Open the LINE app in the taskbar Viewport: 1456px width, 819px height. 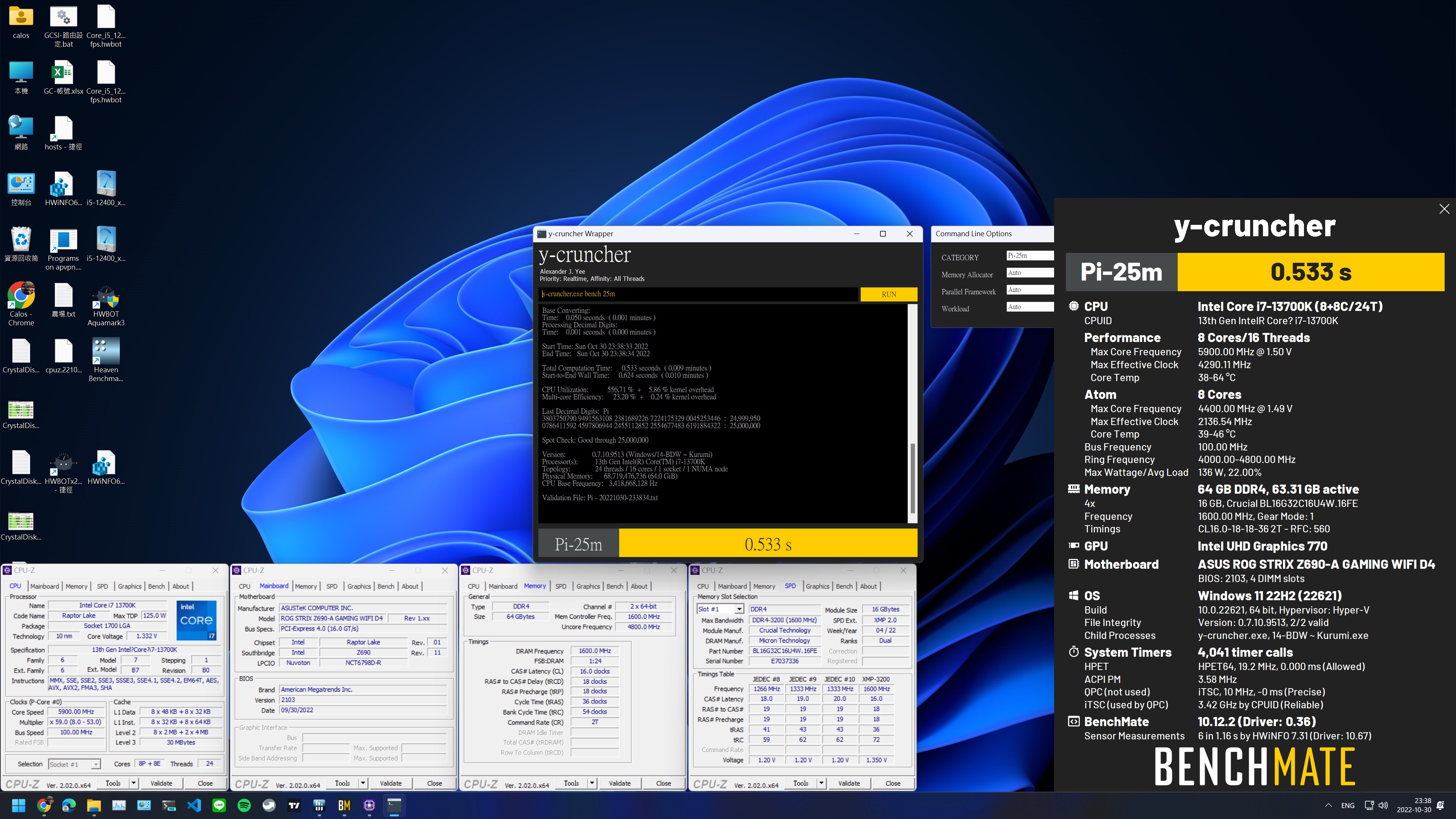point(219,805)
